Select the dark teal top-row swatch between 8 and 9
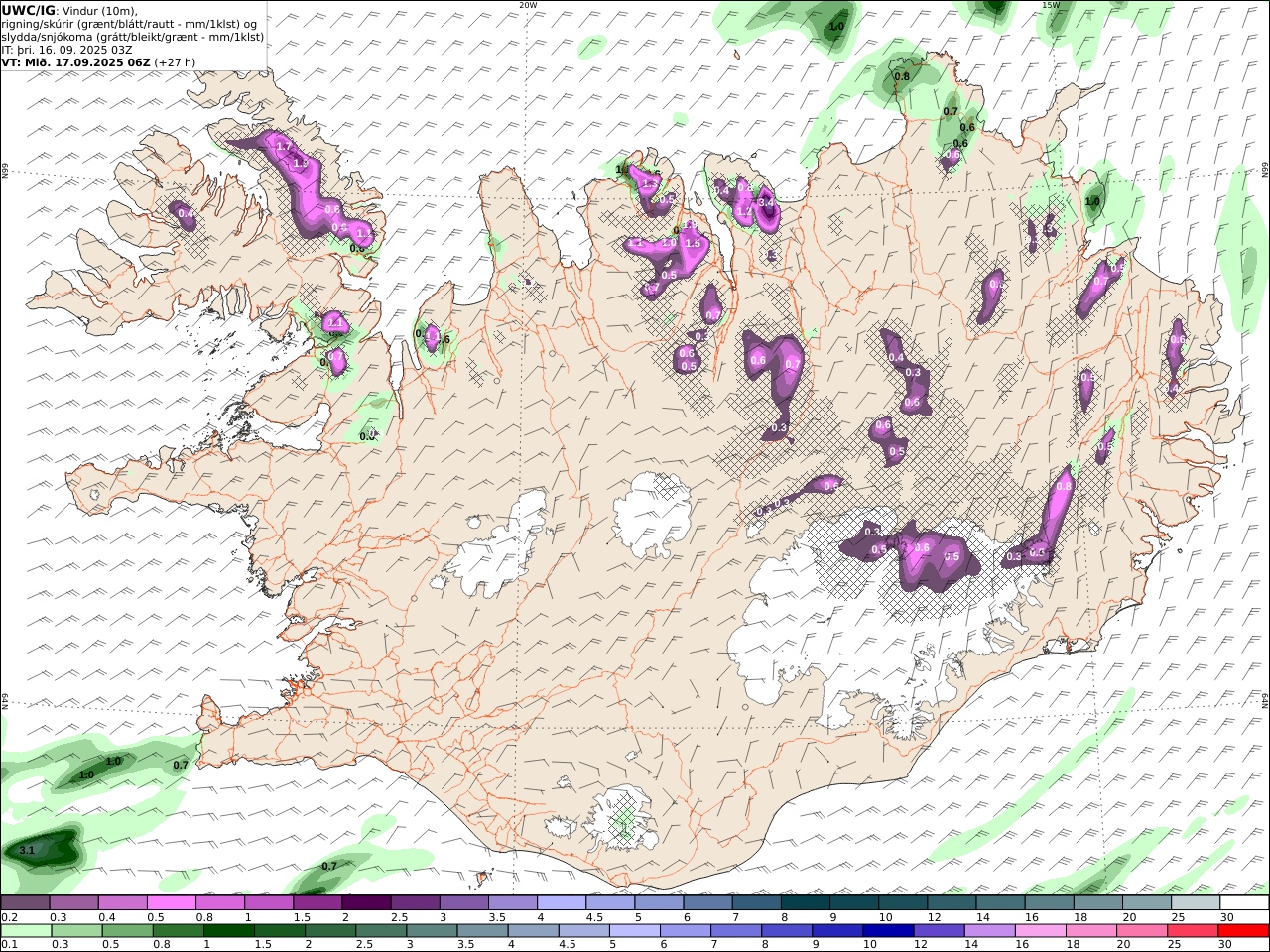Viewport: 1270px width, 952px height. click(x=805, y=903)
